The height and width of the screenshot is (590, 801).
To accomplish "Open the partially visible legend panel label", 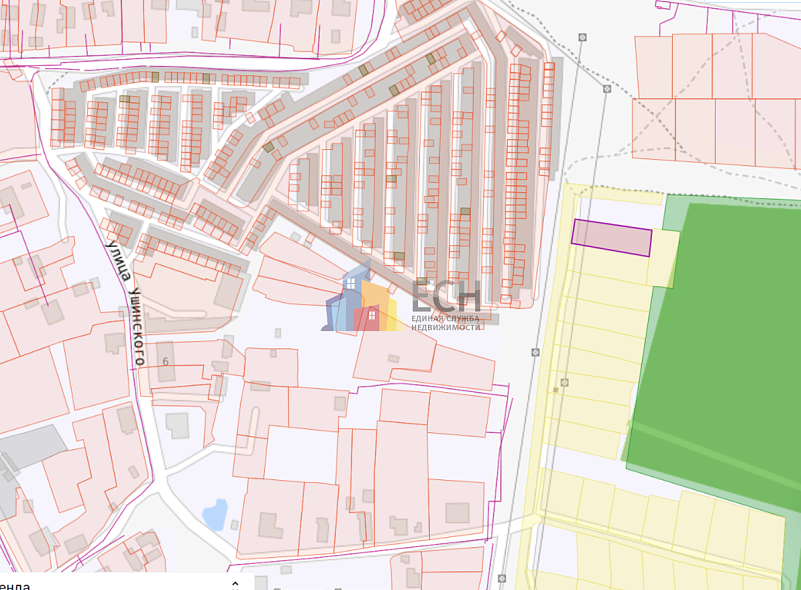I will pos(15,586).
